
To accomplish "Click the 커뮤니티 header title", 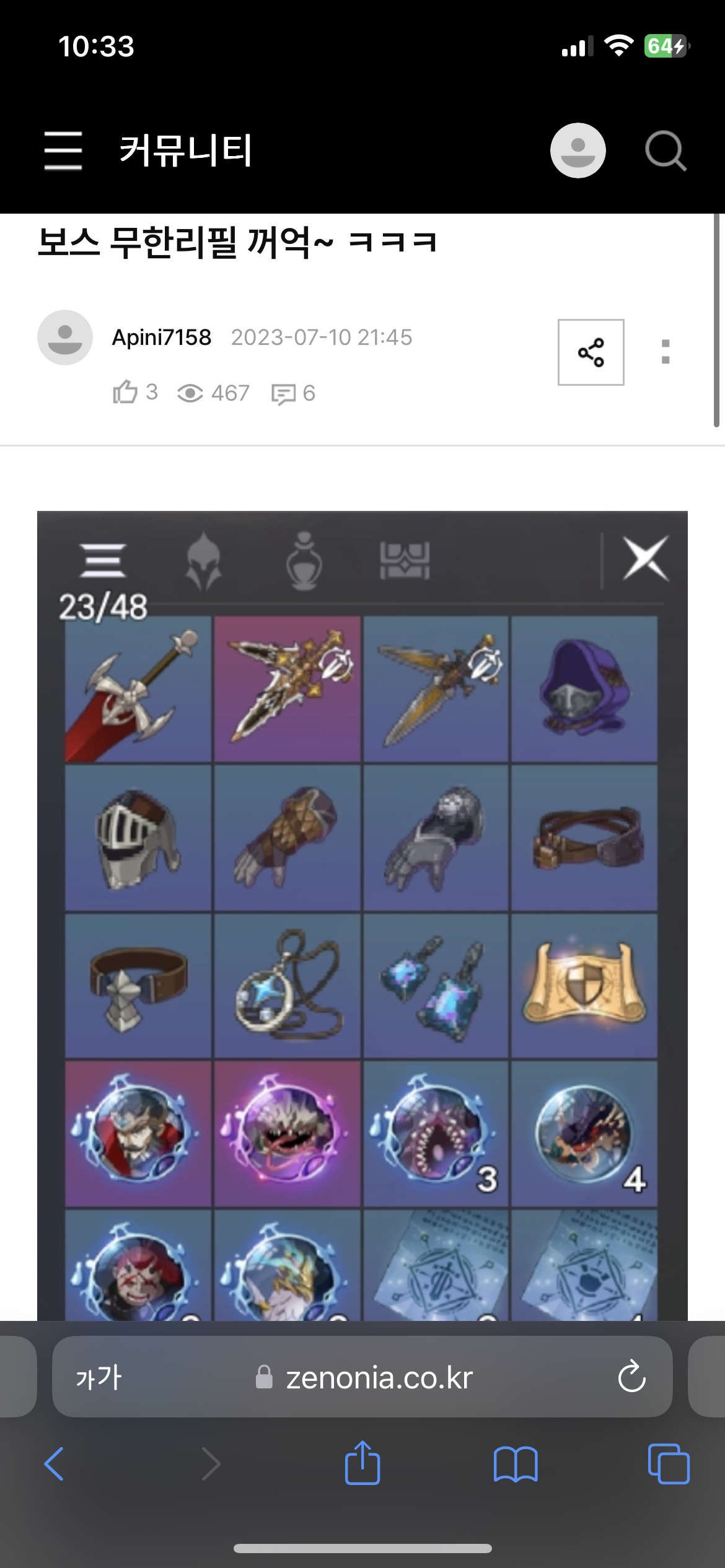I will pyautogui.click(x=186, y=150).
